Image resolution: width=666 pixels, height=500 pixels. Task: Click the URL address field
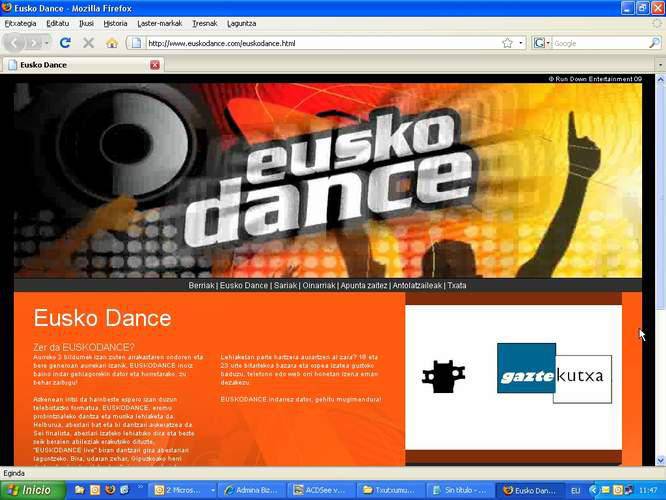point(323,43)
